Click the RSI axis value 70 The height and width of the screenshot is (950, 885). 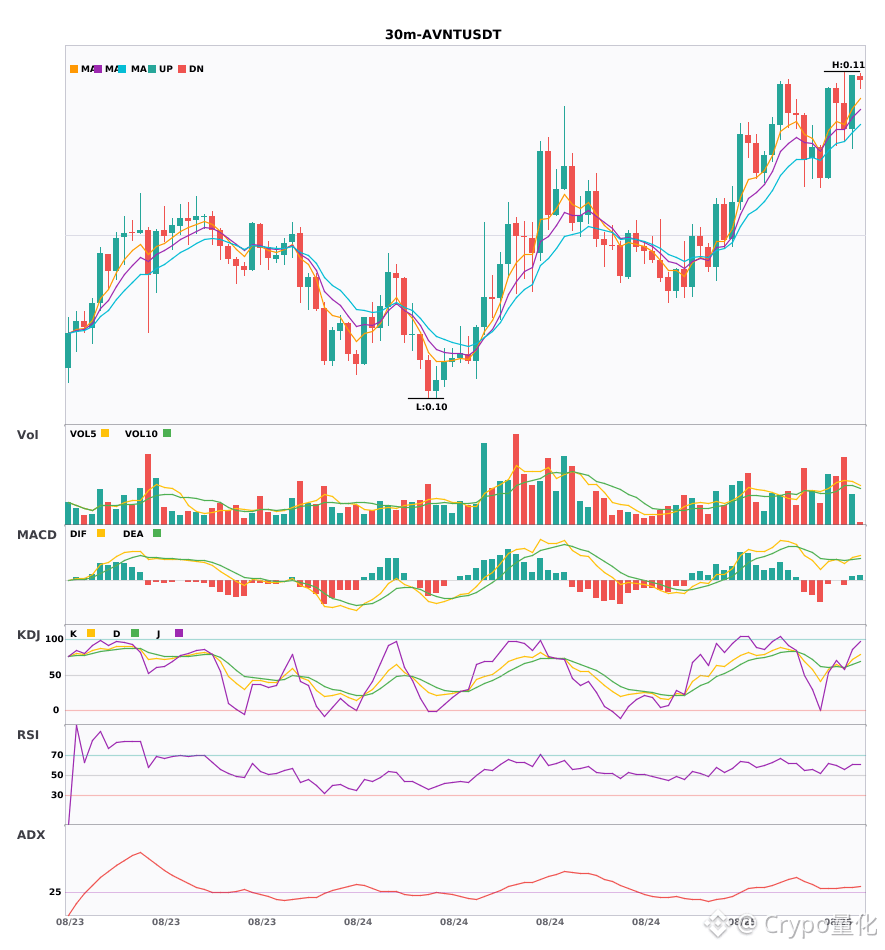click(x=57, y=755)
